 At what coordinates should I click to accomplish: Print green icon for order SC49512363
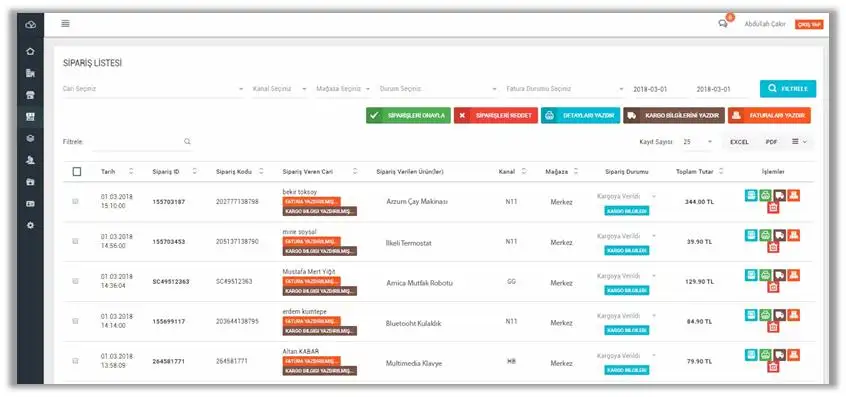[765, 275]
